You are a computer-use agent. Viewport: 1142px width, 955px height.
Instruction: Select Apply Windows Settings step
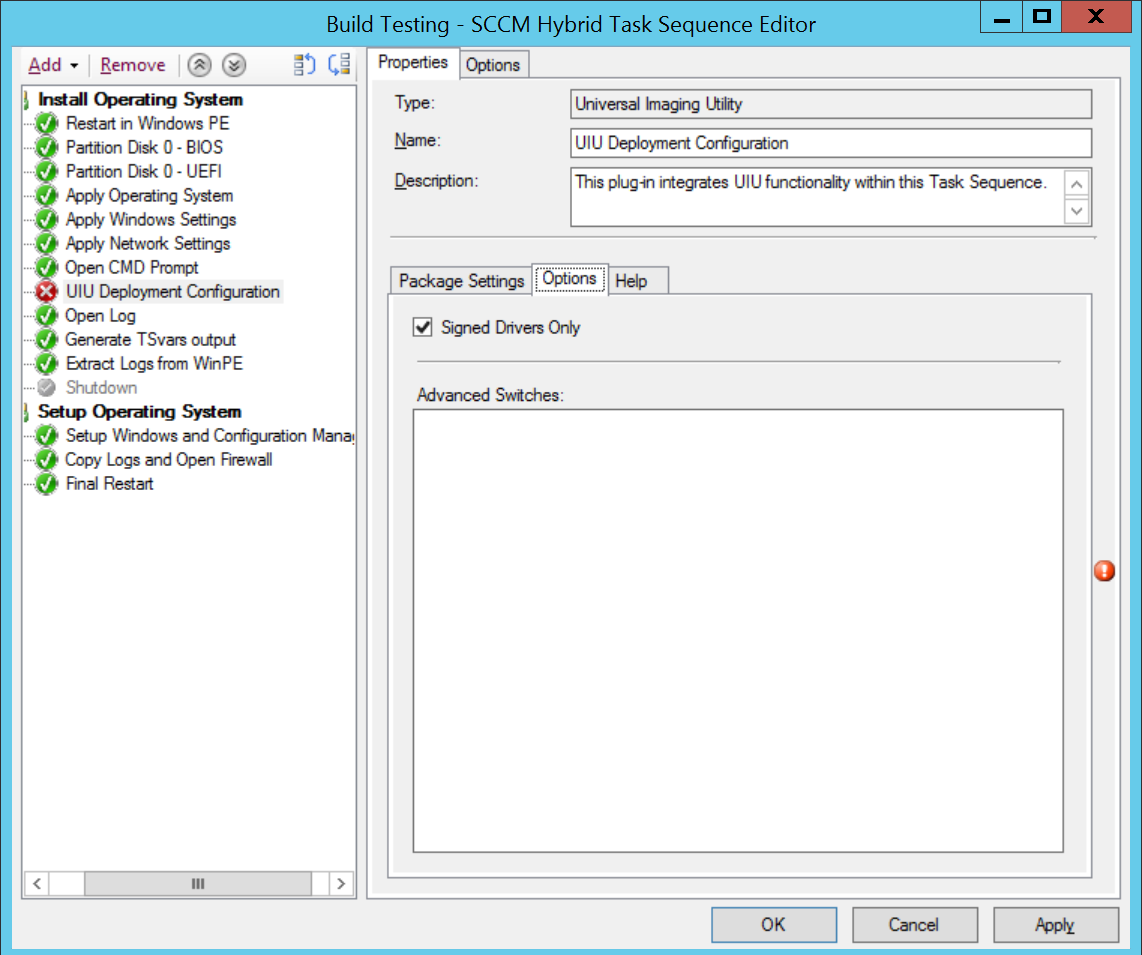[x=151, y=219]
